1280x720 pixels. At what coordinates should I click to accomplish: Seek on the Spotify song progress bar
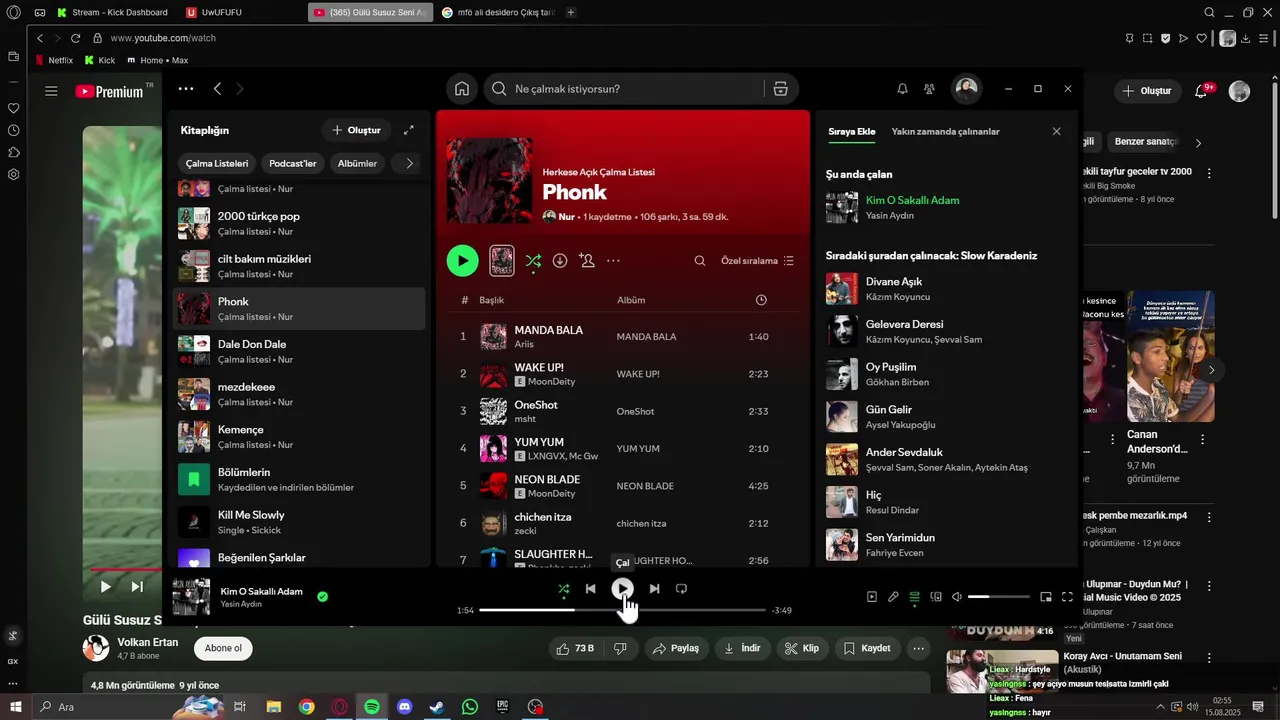pyautogui.click(x=622, y=610)
